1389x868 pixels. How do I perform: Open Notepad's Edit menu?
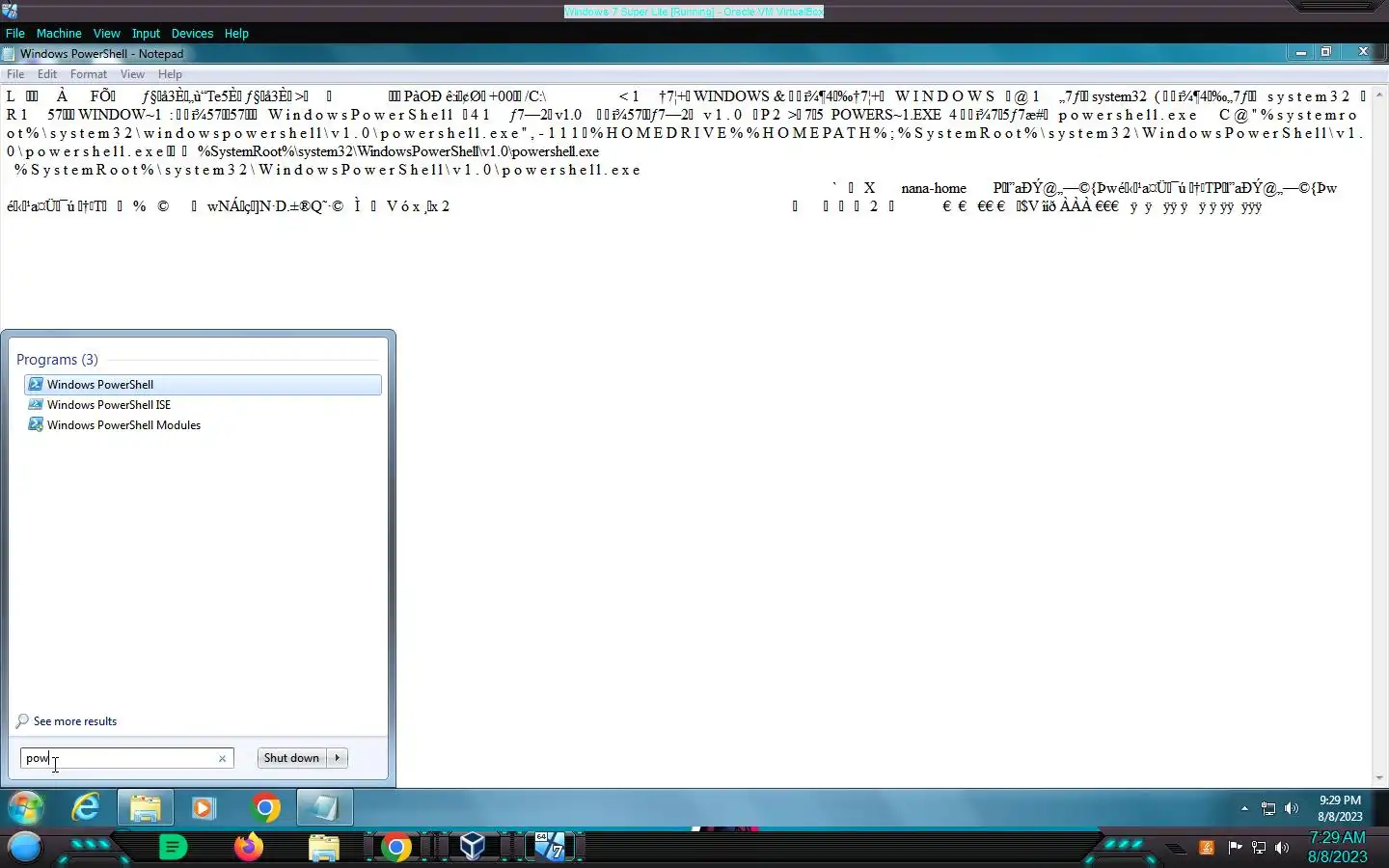[47, 74]
